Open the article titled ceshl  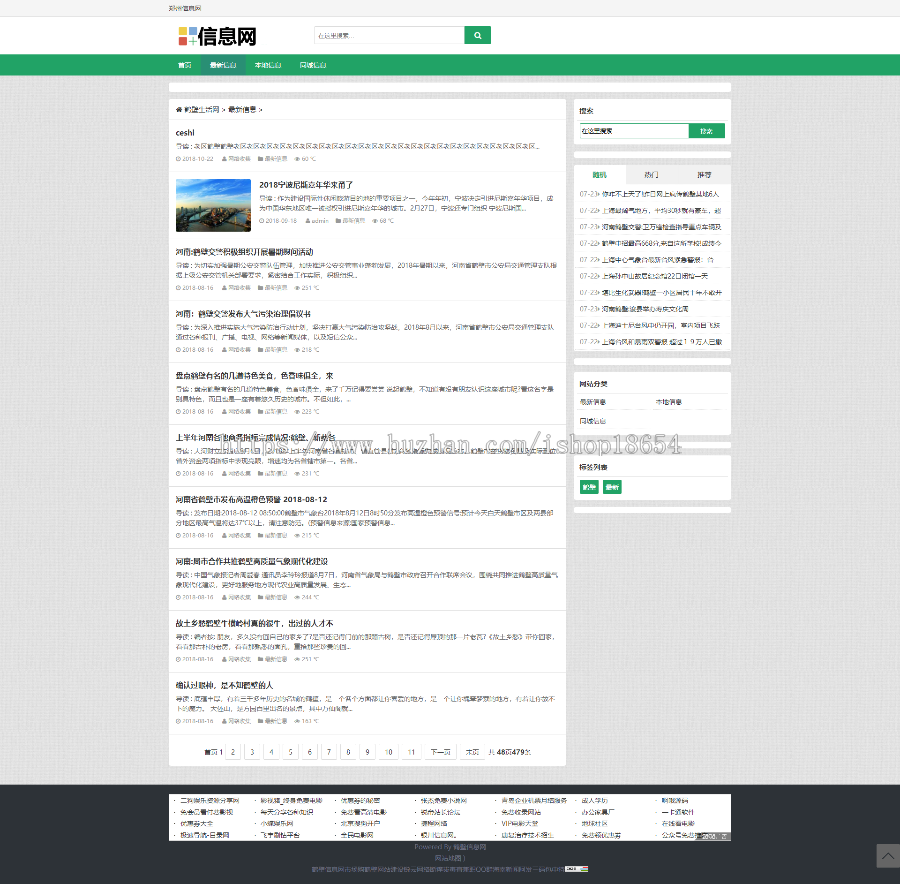pyautogui.click(x=185, y=132)
